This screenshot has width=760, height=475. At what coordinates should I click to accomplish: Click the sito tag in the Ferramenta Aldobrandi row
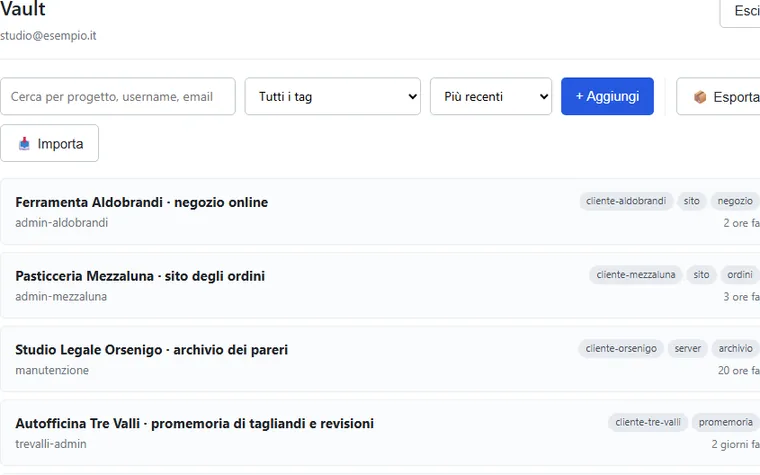click(x=691, y=201)
